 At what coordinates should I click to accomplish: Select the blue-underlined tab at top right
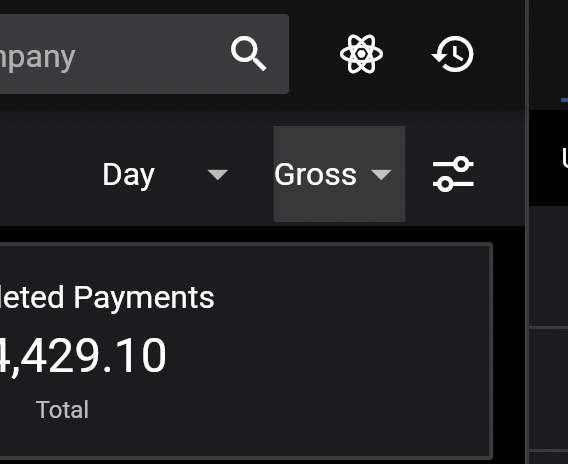coord(564,99)
